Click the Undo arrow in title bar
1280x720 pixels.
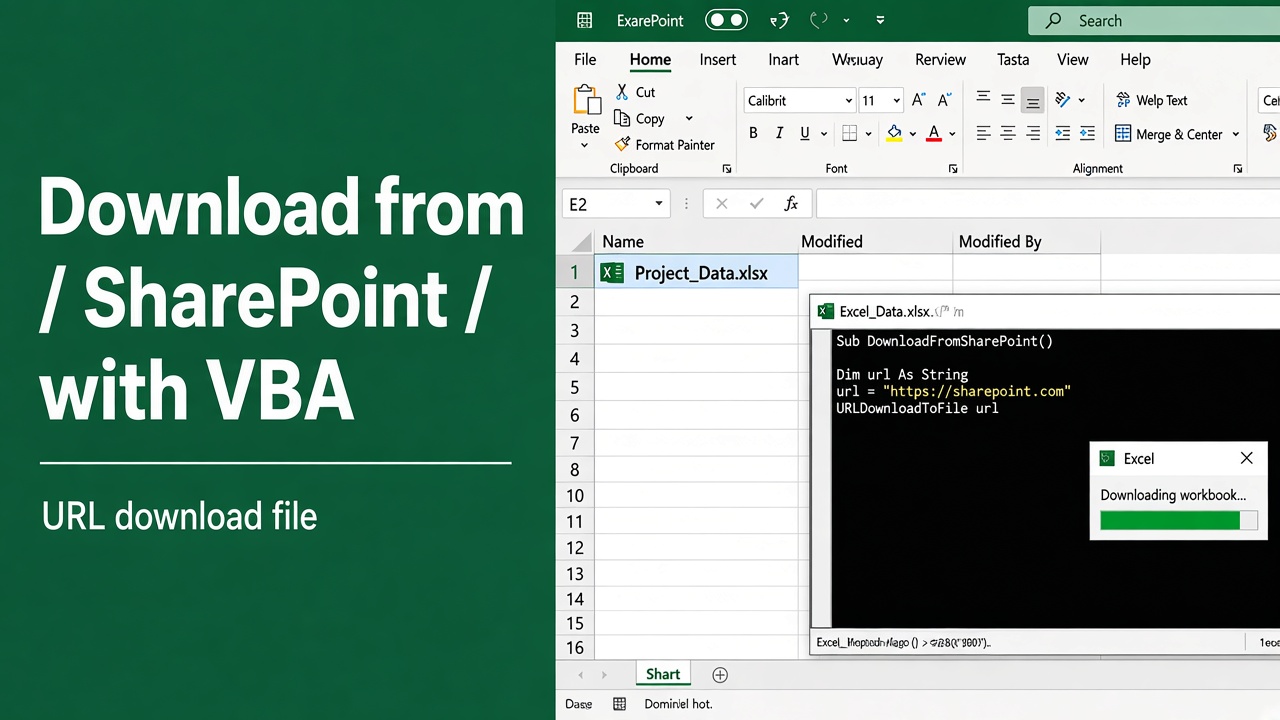pos(779,20)
